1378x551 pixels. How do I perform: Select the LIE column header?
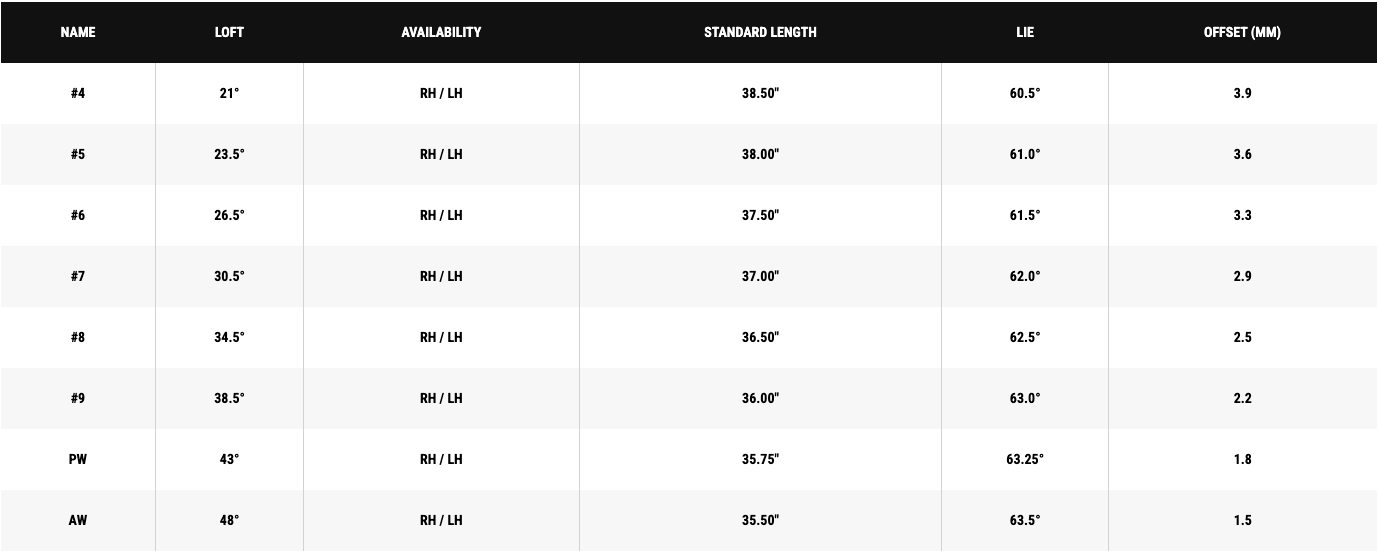coord(1025,32)
